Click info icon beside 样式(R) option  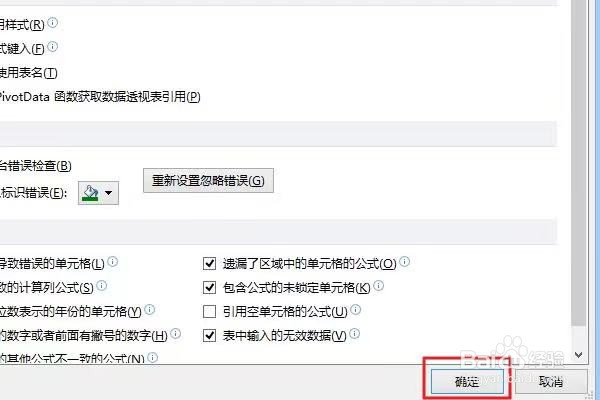pos(52,23)
